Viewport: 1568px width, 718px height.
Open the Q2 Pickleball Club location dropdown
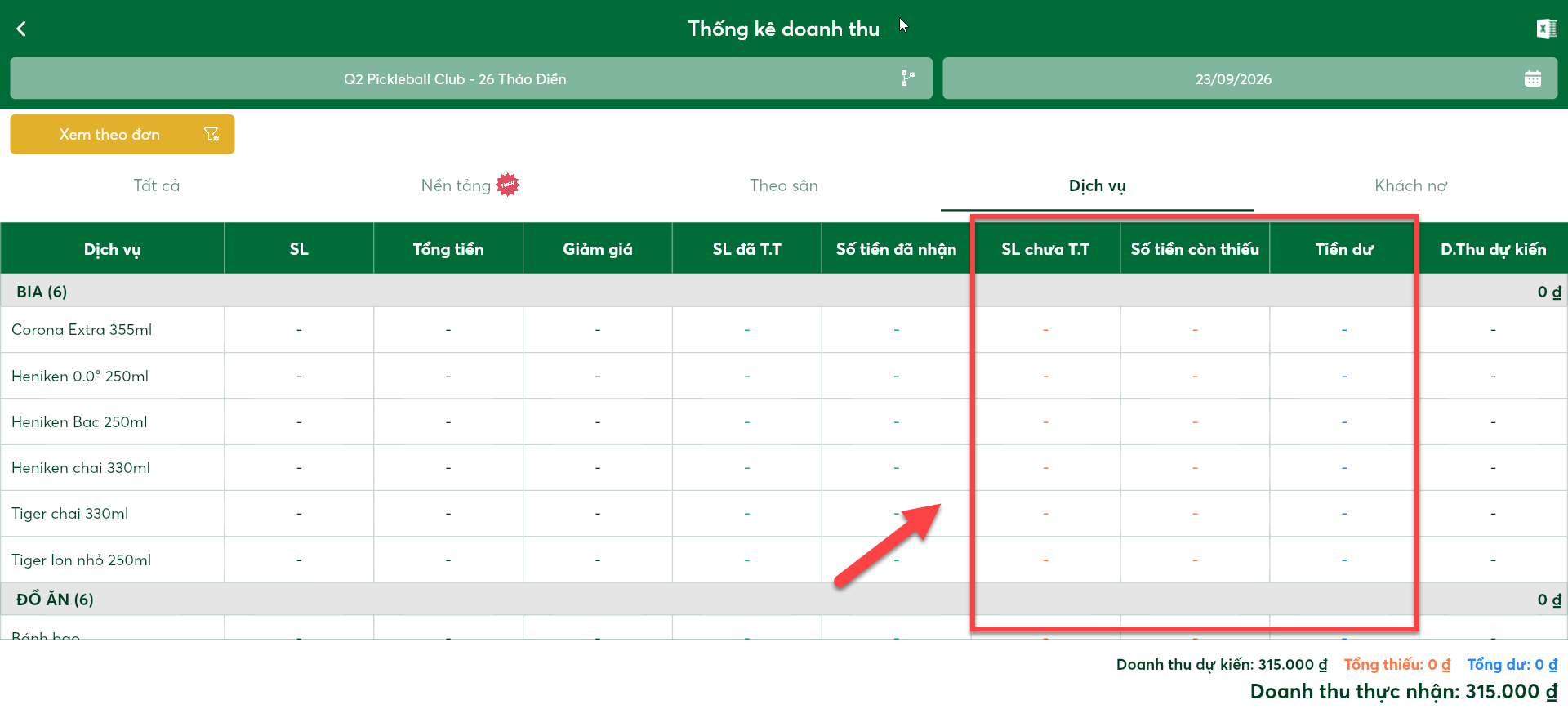coord(471,78)
